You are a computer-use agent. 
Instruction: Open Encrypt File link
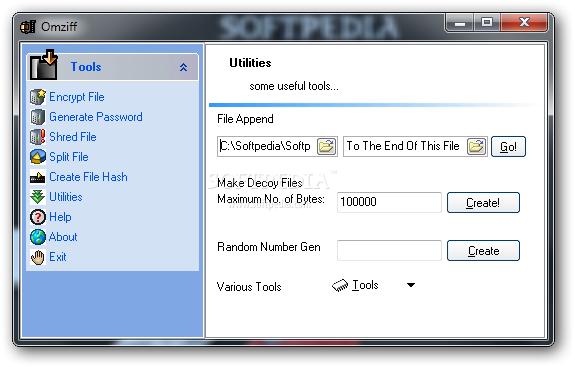tap(77, 97)
